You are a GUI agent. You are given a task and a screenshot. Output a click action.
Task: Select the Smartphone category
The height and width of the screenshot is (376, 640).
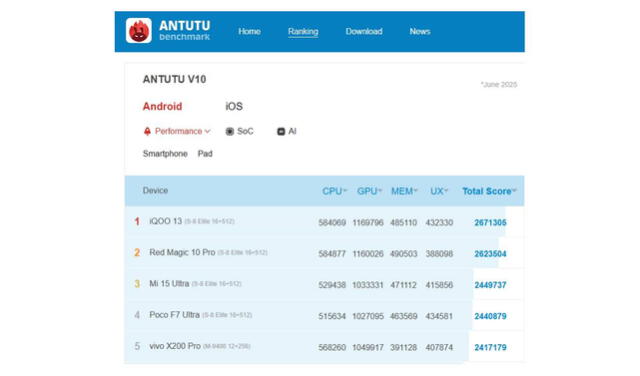(x=165, y=154)
